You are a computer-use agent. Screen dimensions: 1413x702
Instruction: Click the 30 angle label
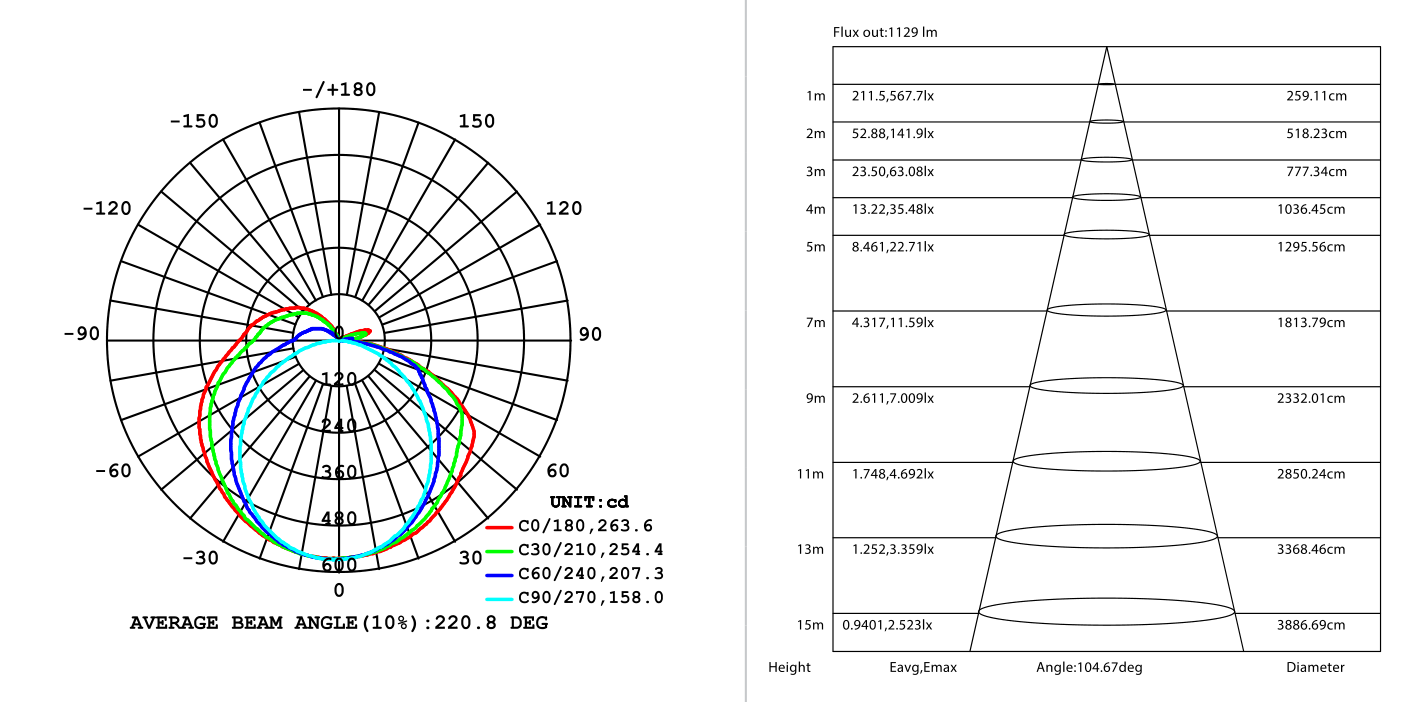[x=471, y=558]
